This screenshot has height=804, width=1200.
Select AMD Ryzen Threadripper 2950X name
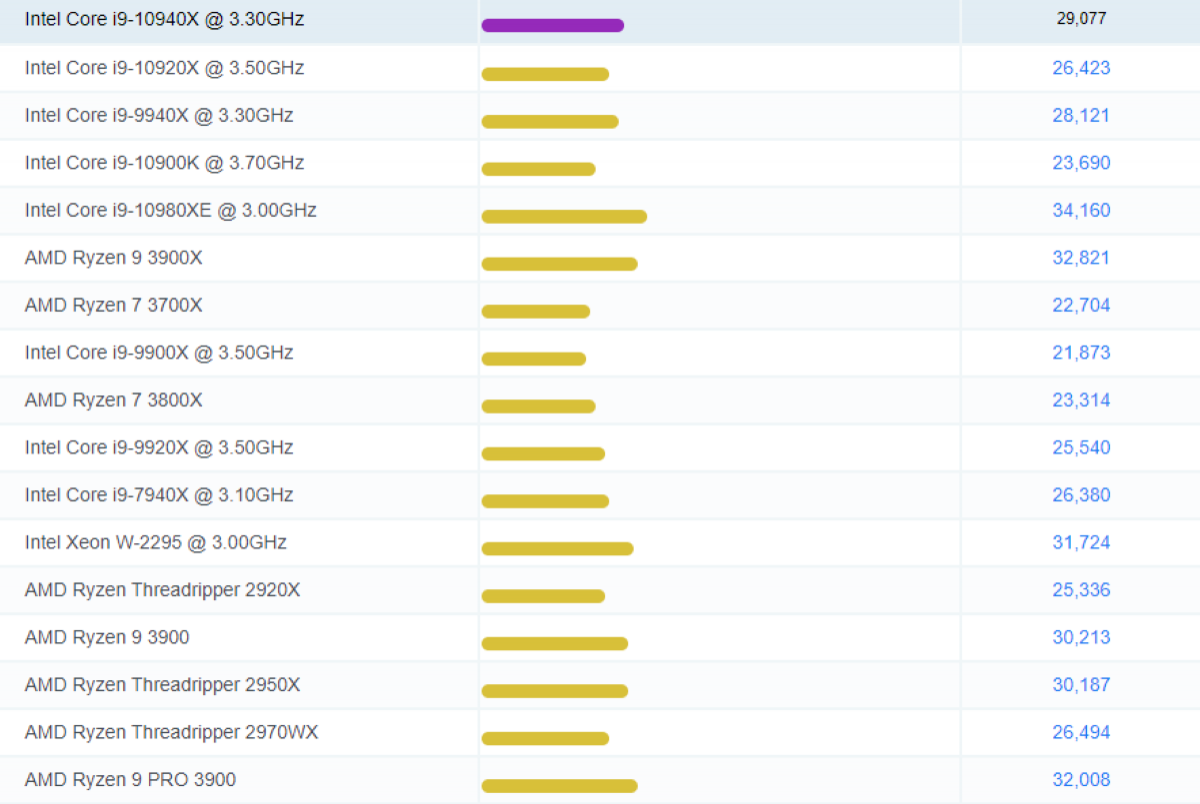[162, 685]
